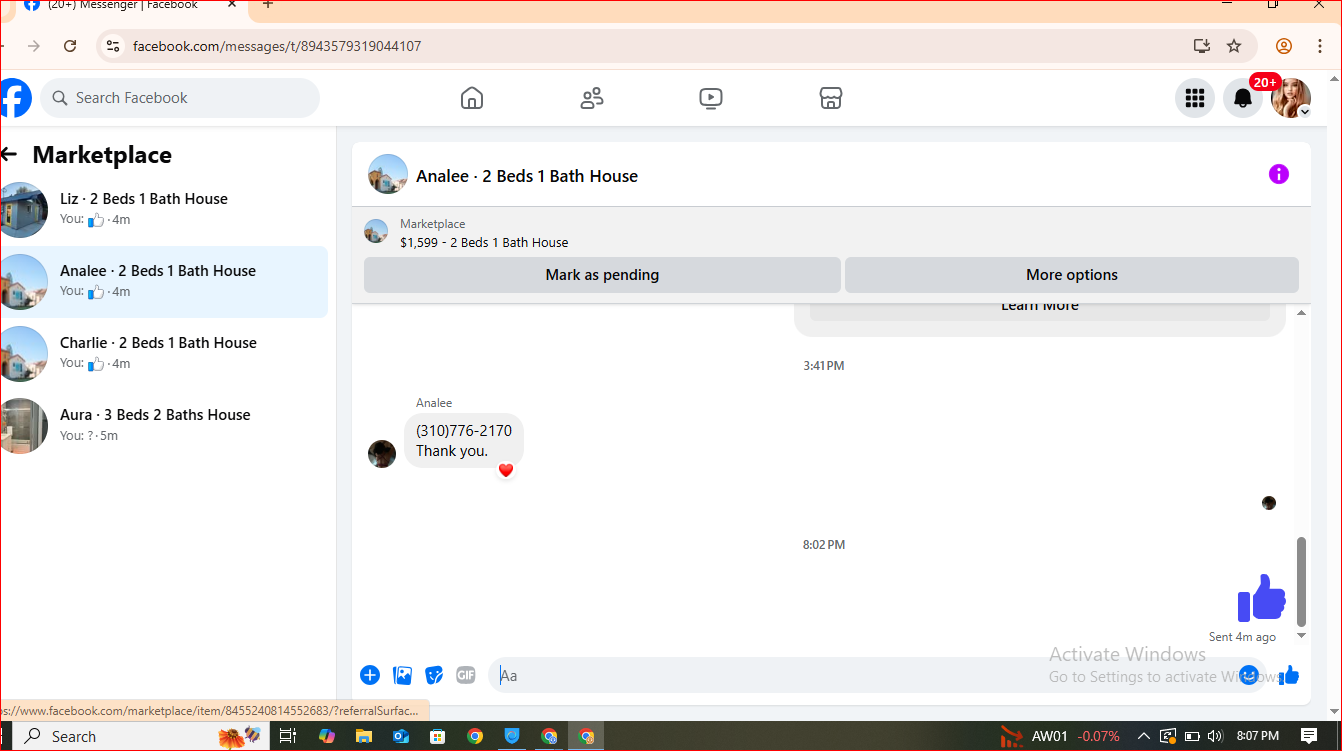1342x751 pixels.
Task: Click Analee's avatar beside her message
Action: [x=382, y=454]
